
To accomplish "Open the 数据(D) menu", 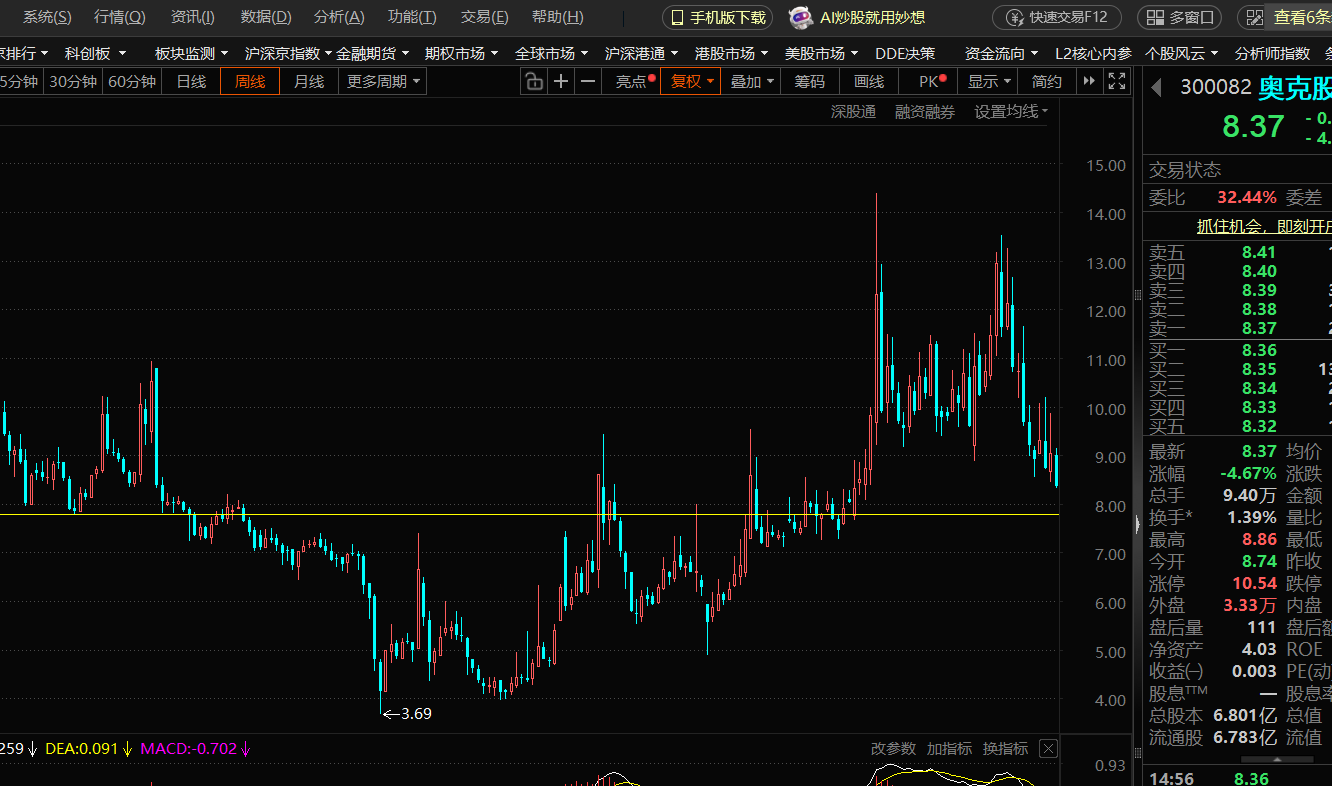I will [266, 17].
